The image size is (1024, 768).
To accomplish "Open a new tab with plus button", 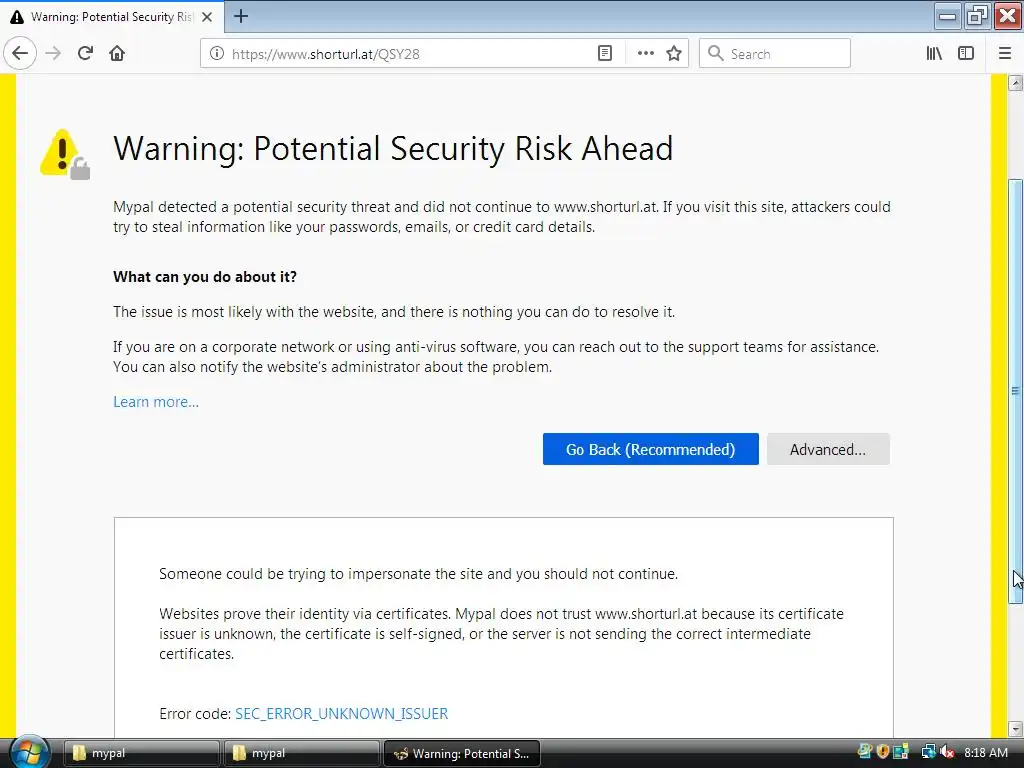I will pyautogui.click(x=240, y=16).
